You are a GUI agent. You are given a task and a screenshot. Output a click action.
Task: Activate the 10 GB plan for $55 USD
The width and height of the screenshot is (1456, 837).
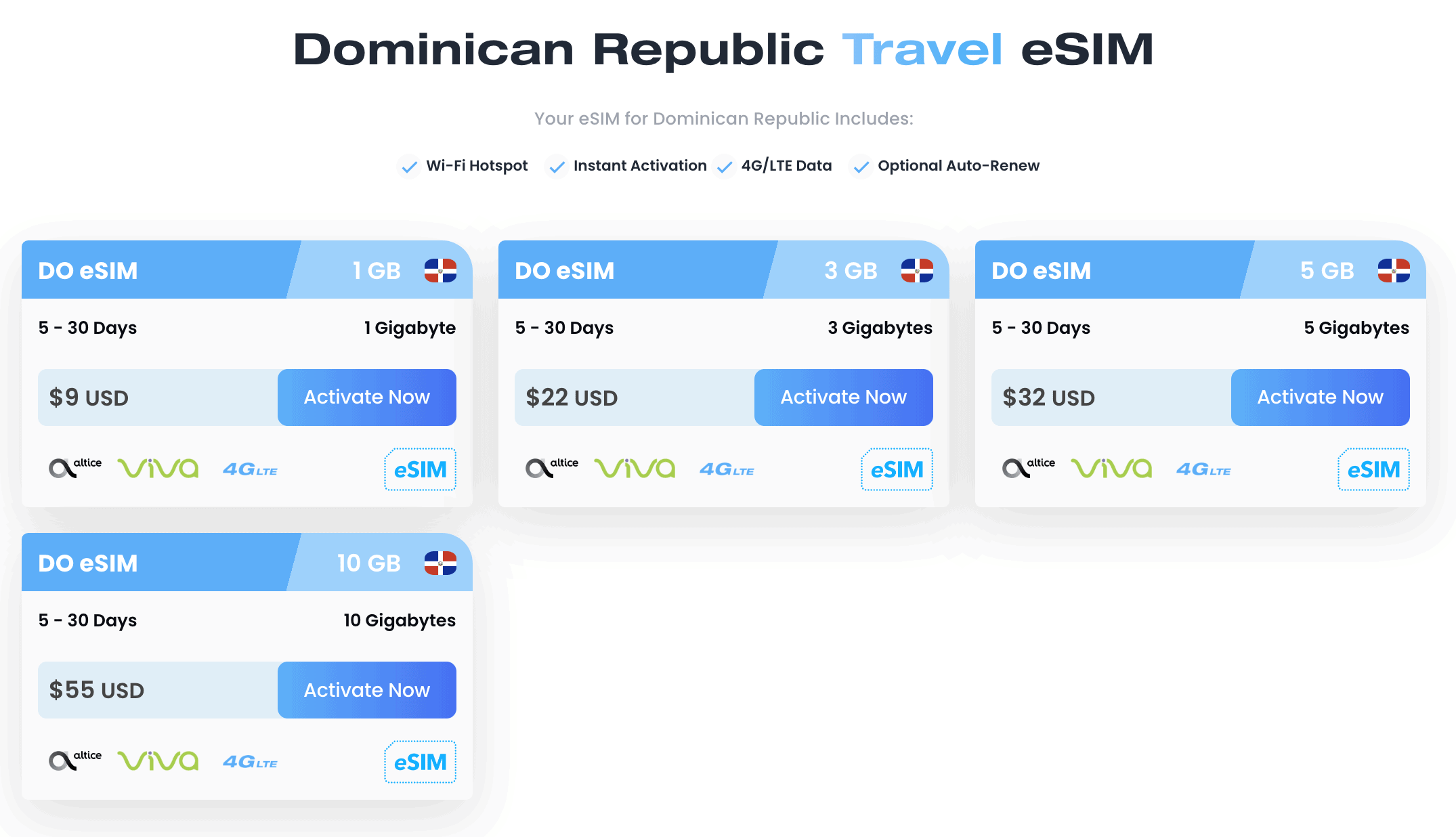pos(366,690)
